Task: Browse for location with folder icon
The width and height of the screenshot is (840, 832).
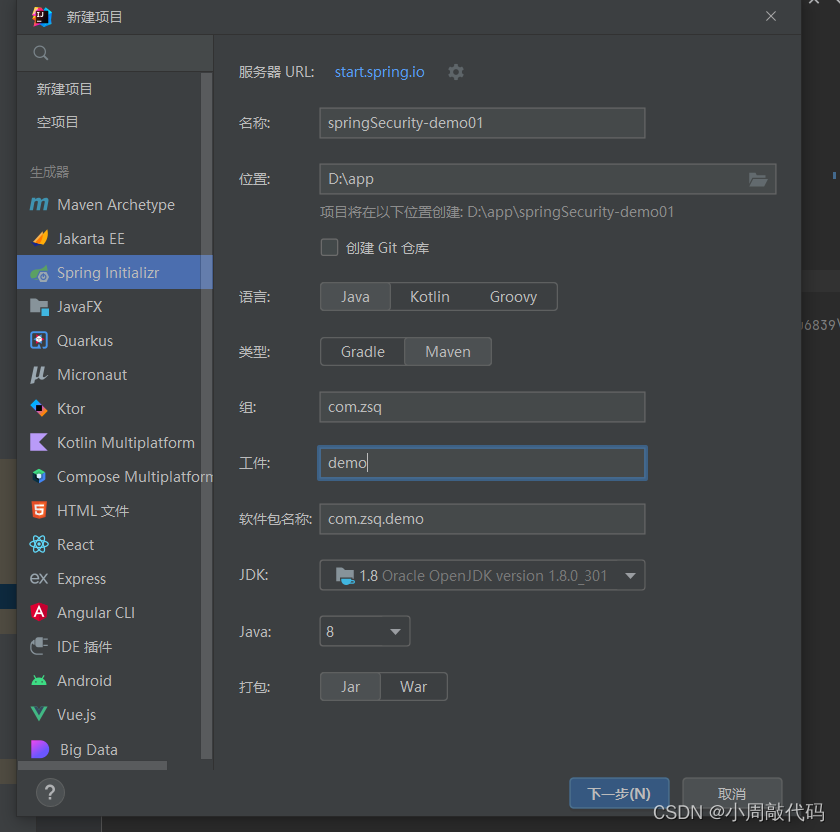Action: [758, 179]
